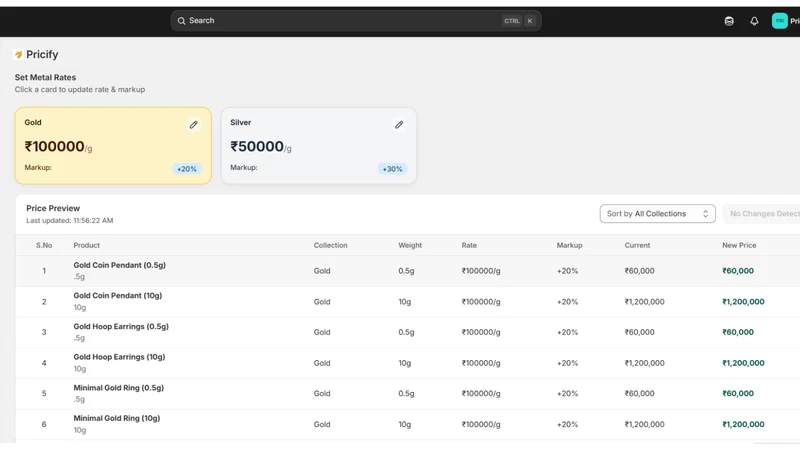Select Minimal Gold Ring (0.5g) product
Viewport: 800px width, 450px height.
tap(119, 388)
